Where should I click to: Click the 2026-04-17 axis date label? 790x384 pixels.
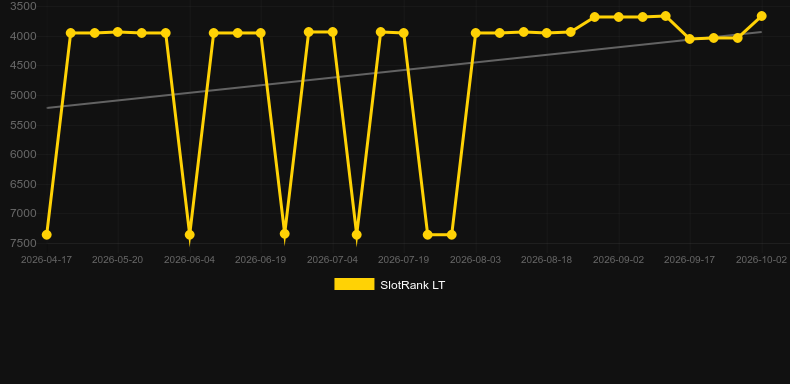click(46, 260)
